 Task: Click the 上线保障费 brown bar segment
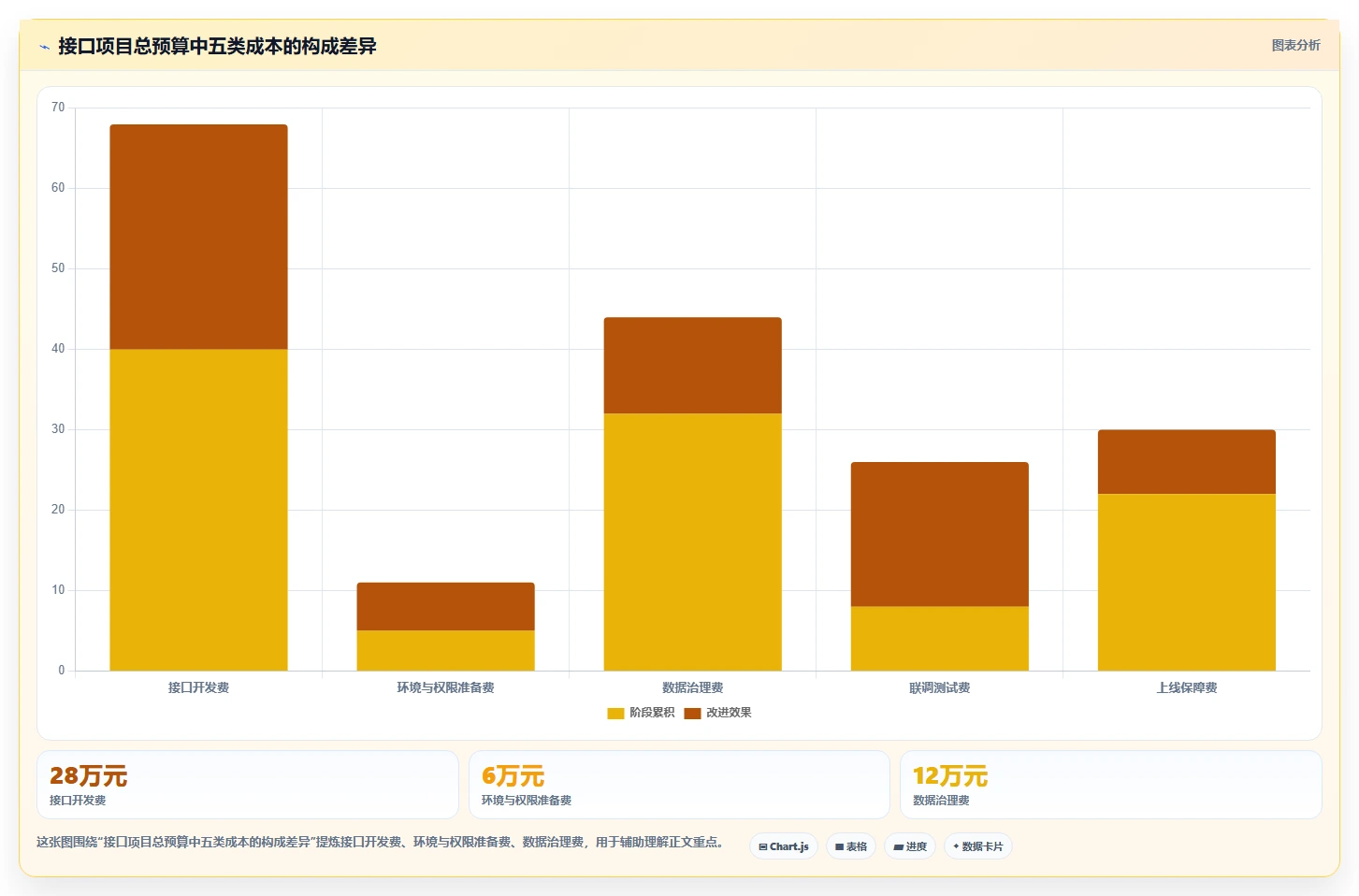pos(1186,461)
